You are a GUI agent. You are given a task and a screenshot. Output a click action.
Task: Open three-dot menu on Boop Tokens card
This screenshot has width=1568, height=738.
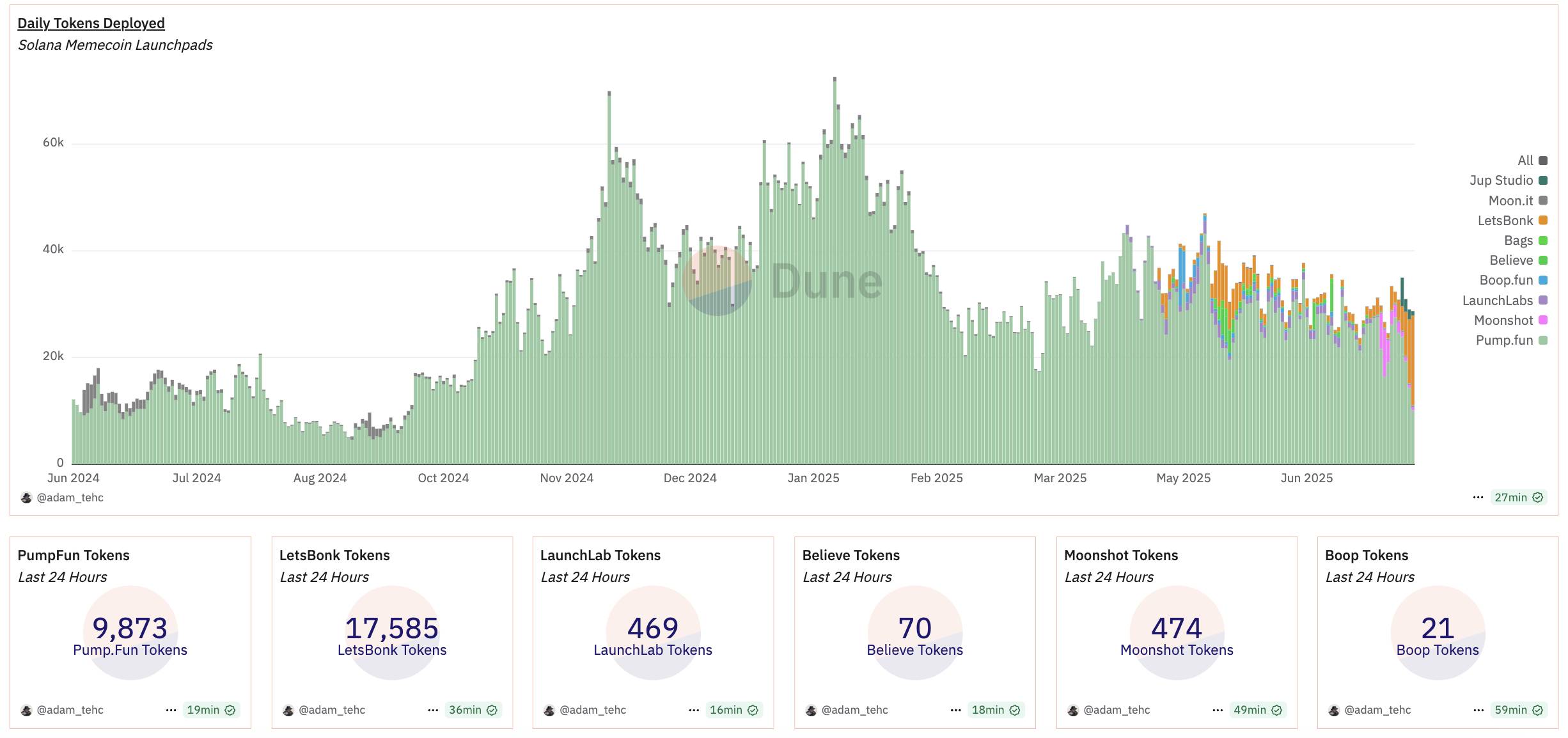point(1478,710)
